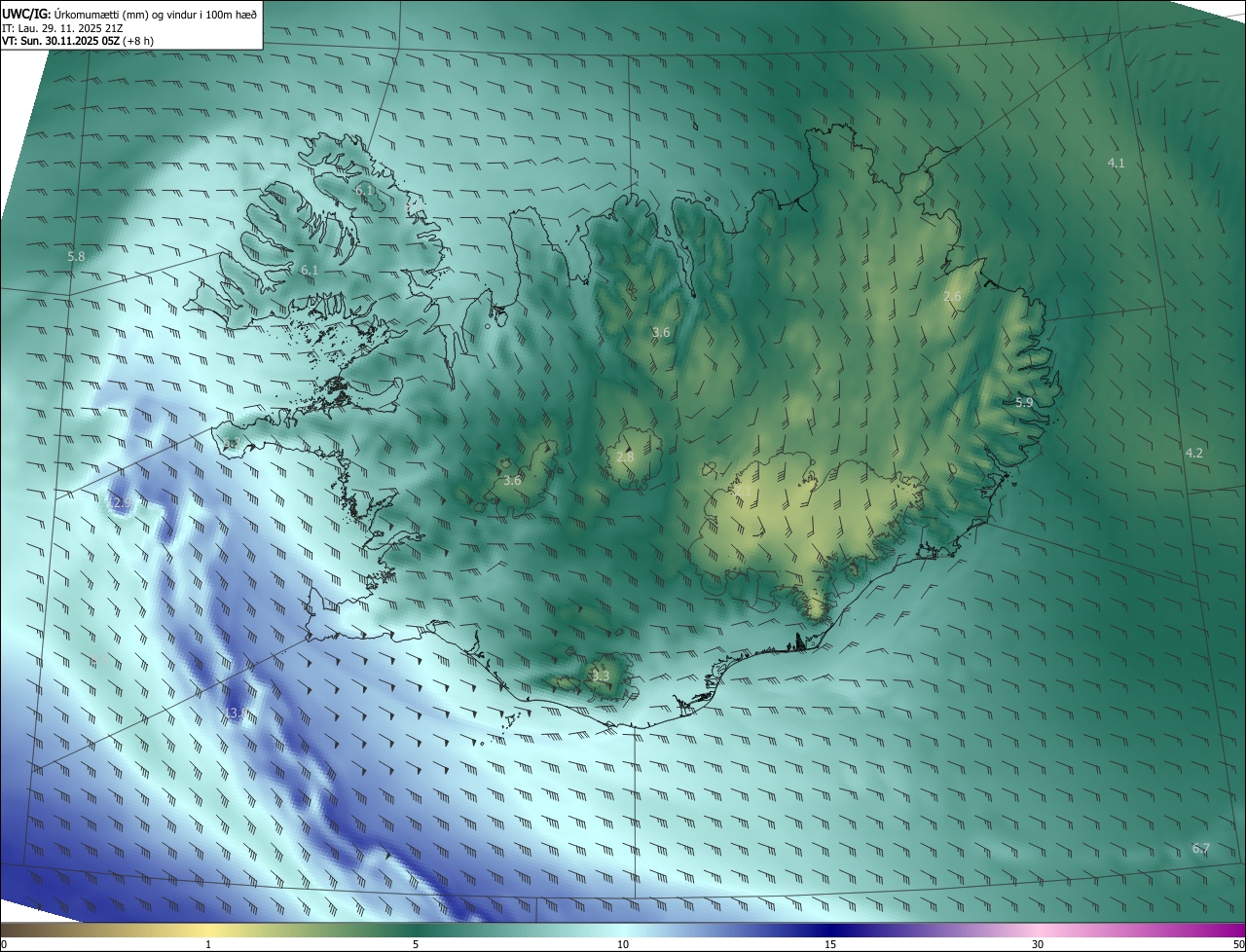Click the map value '5.8' at the west edge
This screenshot has height=952, width=1246.
(x=76, y=256)
